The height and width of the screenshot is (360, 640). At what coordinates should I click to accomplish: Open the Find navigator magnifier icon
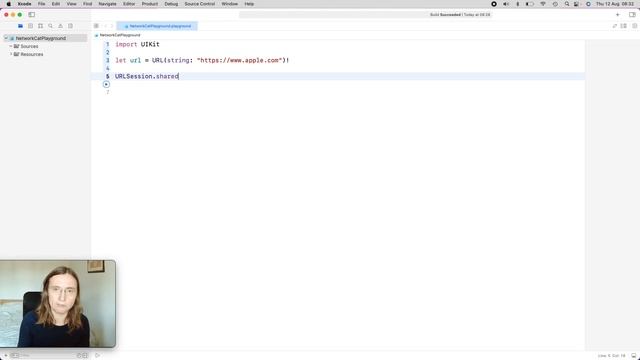tap(51, 26)
